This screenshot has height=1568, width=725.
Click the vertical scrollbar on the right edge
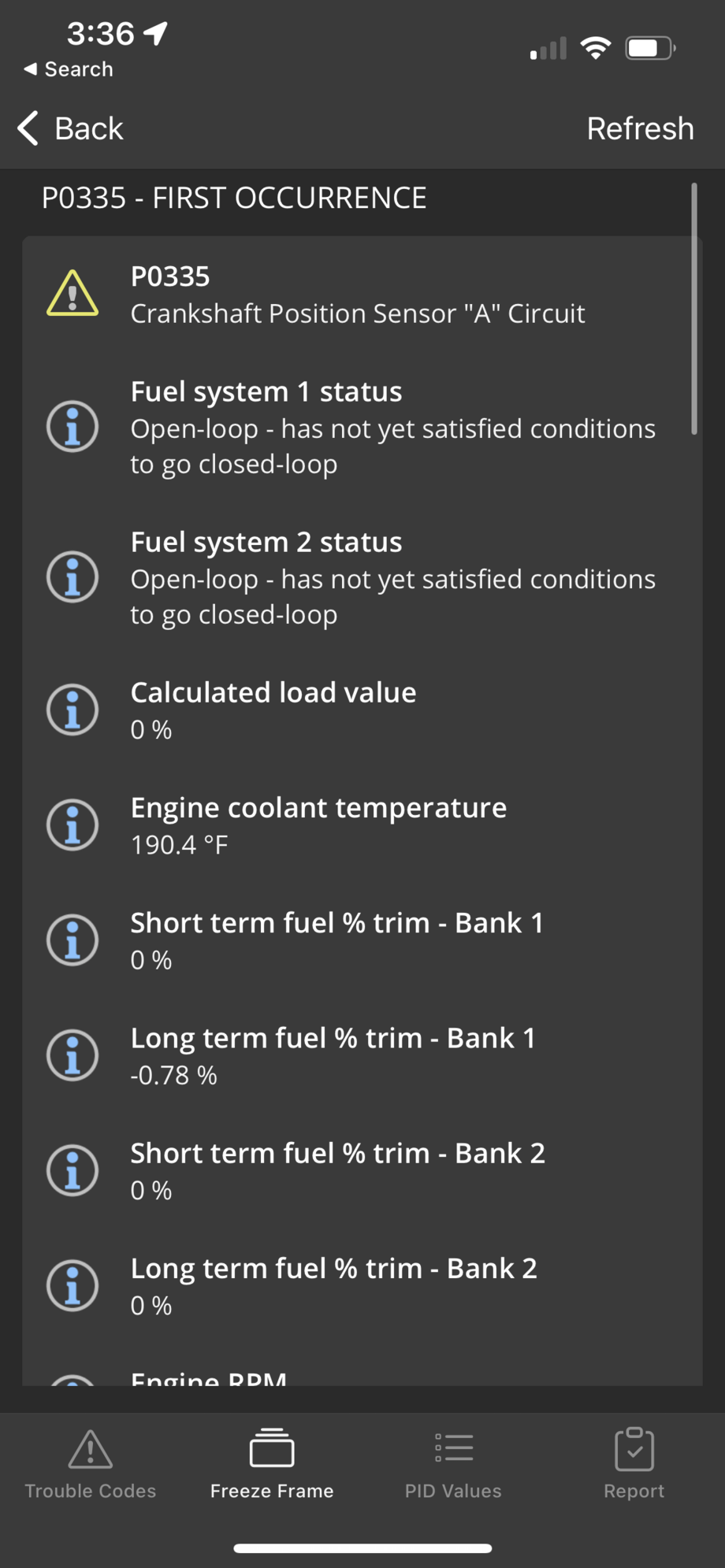694,309
